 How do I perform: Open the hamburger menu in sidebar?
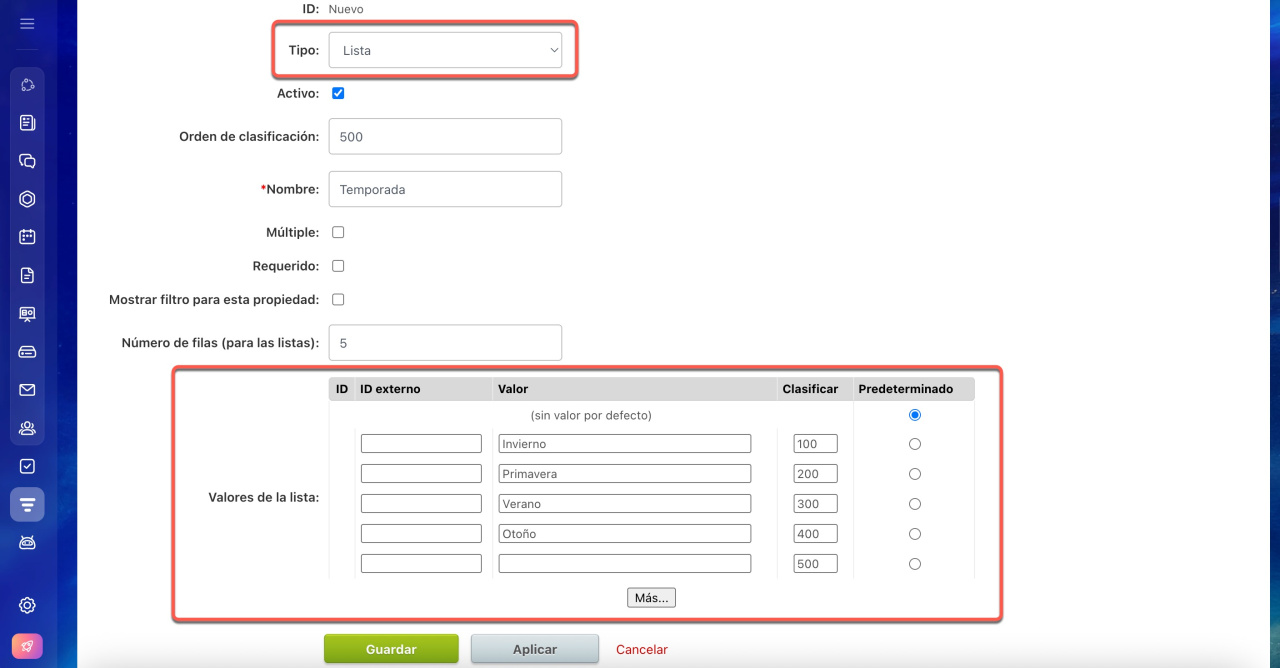tap(27, 24)
